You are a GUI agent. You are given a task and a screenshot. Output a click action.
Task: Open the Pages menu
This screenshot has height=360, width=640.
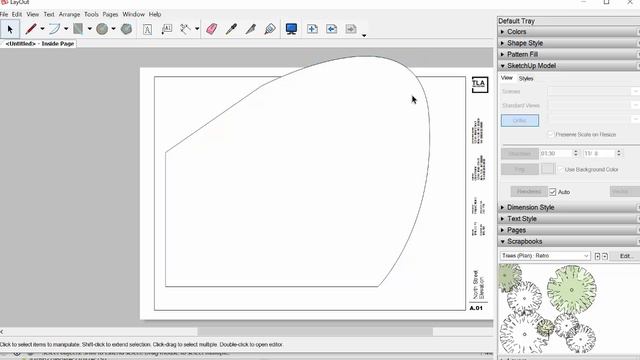click(x=110, y=14)
